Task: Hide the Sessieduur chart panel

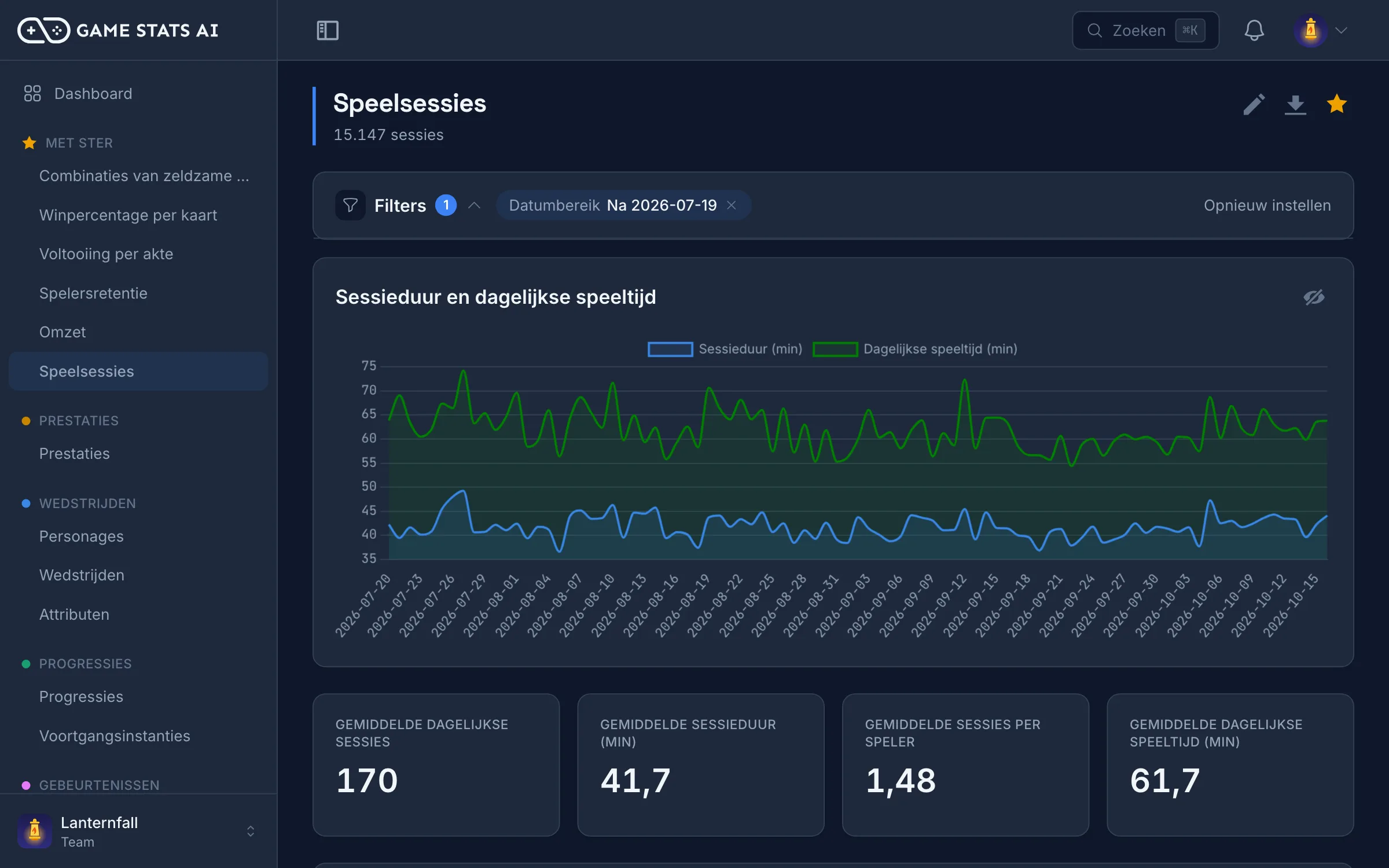Action: [x=1314, y=297]
